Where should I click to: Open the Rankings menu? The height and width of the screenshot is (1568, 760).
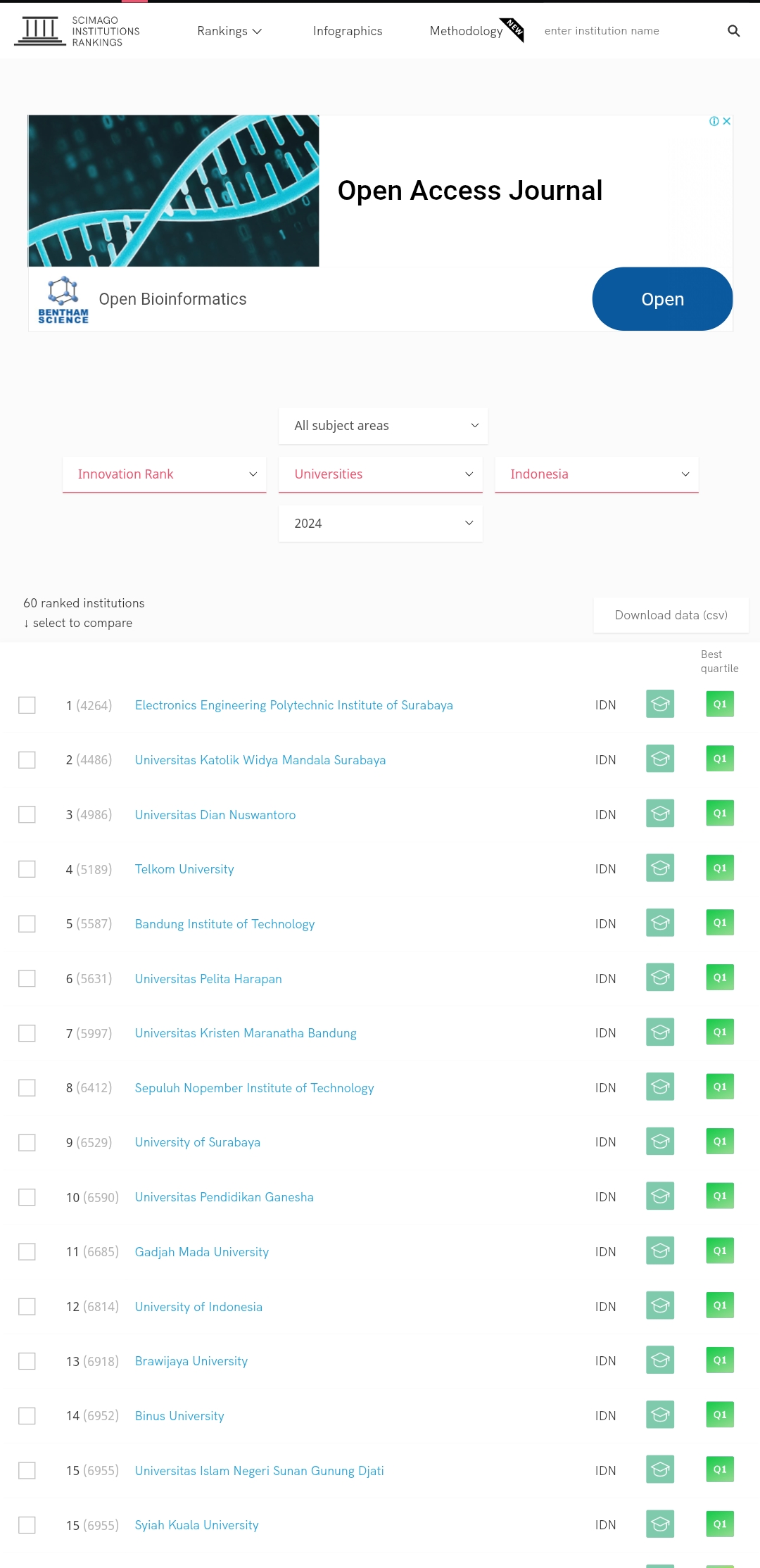(x=229, y=31)
